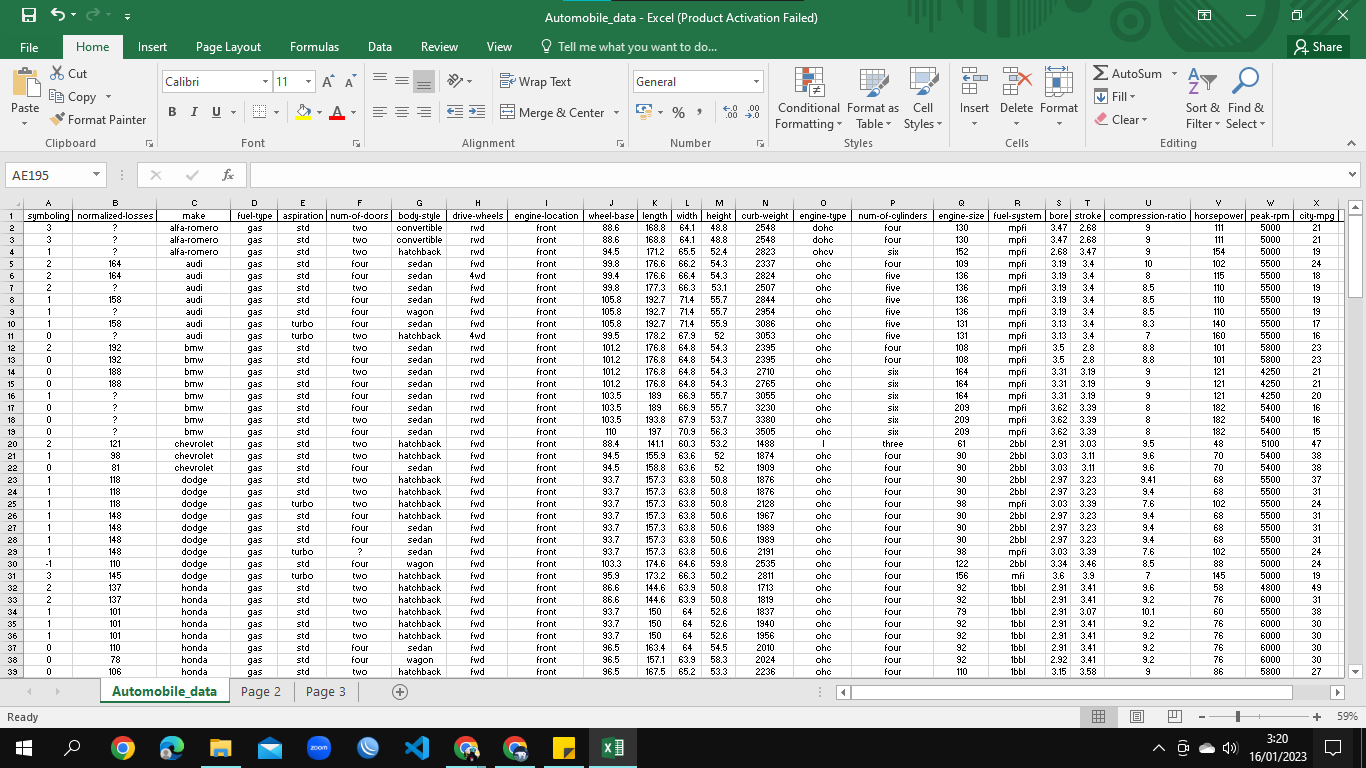Click the Insert Function fx button

click(227, 174)
